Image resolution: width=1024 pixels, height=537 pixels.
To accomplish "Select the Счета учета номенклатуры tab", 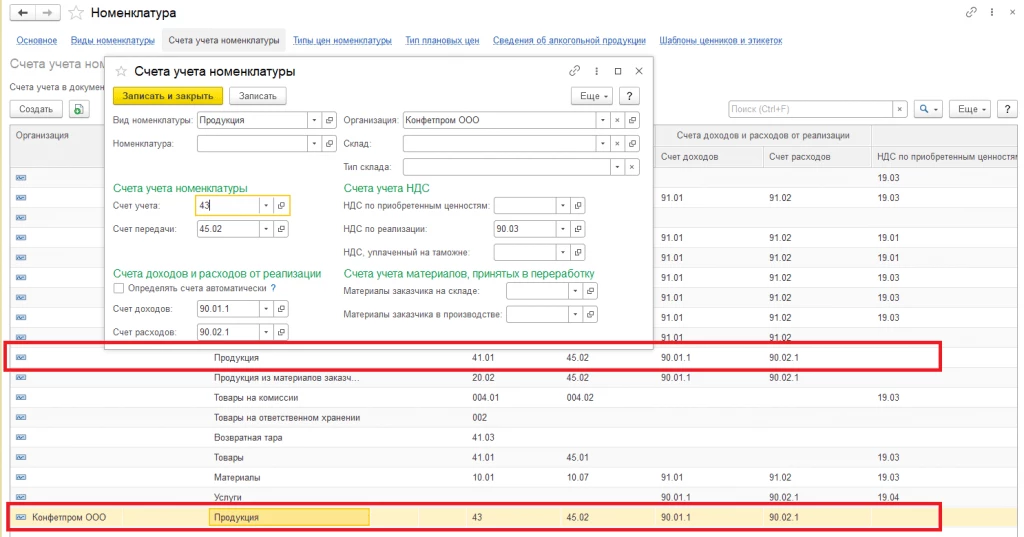I will [224, 41].
